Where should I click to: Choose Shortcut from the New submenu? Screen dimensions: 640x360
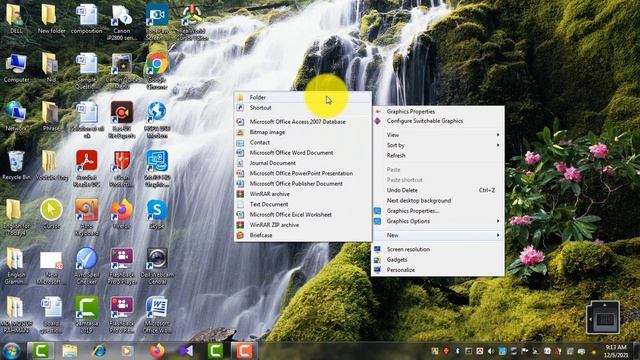click(x=302, y=108)
